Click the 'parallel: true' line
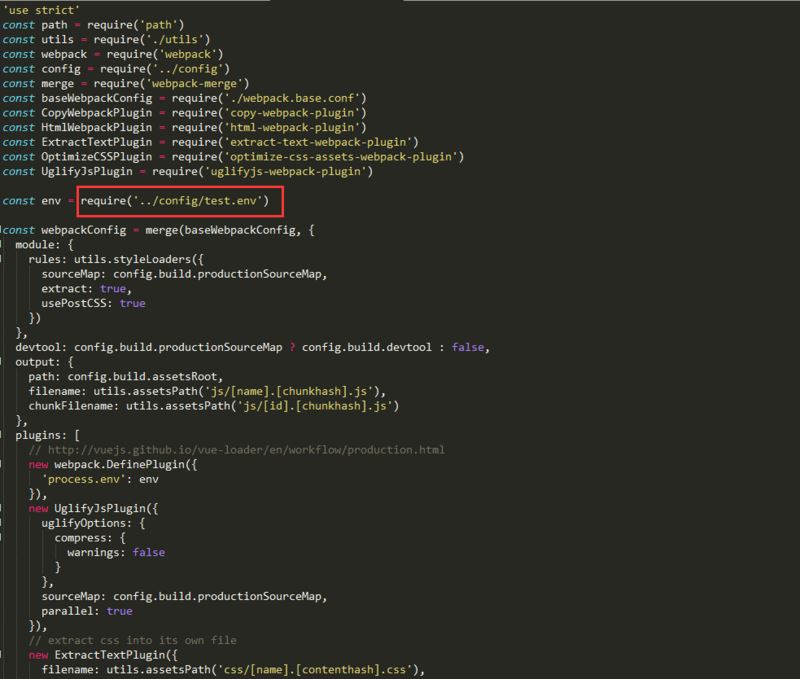This screenshot has height=679, width=800. [87, 611]
